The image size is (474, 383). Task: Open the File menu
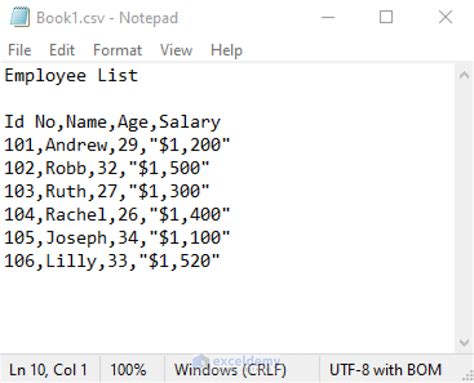pyautogui.click(x=20, y=50)
